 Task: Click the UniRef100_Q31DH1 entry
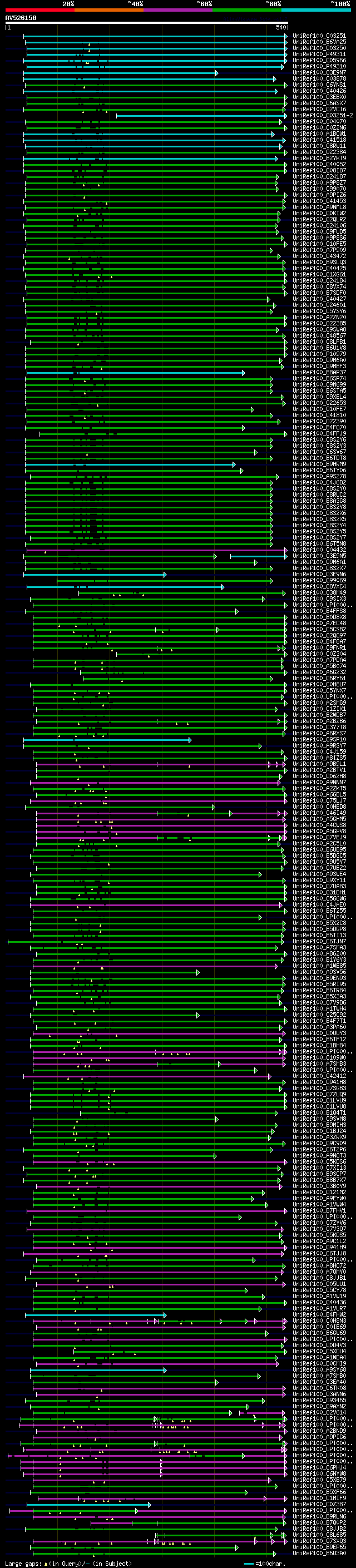point(319,892)
